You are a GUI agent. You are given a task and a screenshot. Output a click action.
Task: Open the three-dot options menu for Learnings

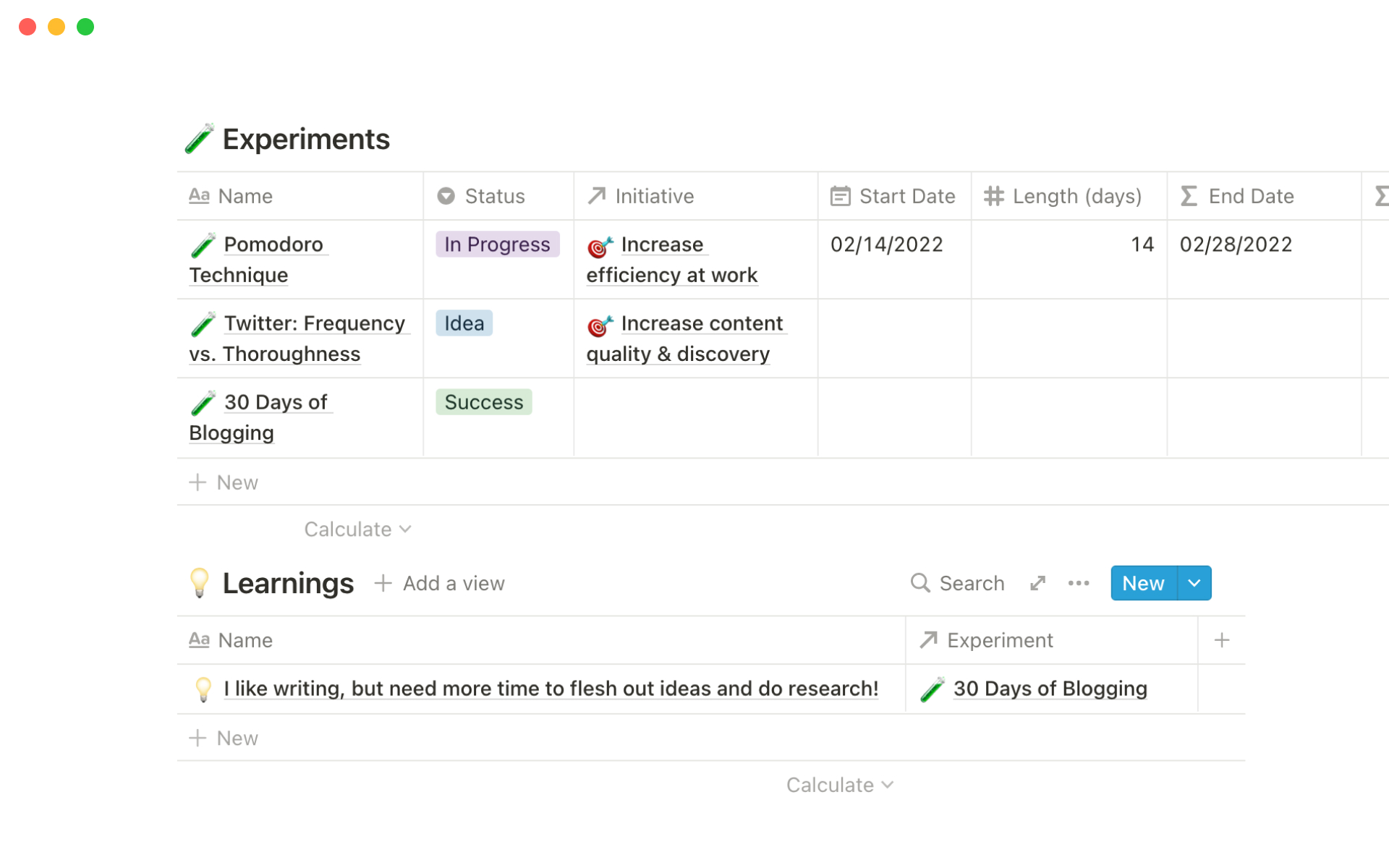1078,583
